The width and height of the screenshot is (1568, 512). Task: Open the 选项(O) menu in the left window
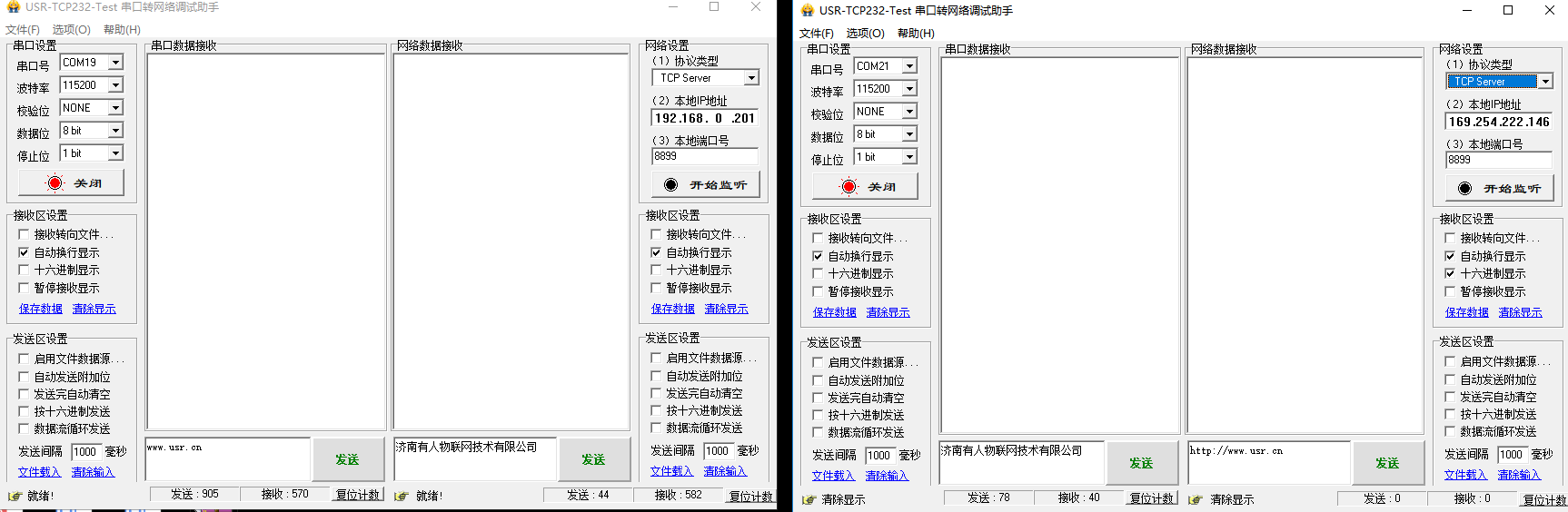point(72,30)
